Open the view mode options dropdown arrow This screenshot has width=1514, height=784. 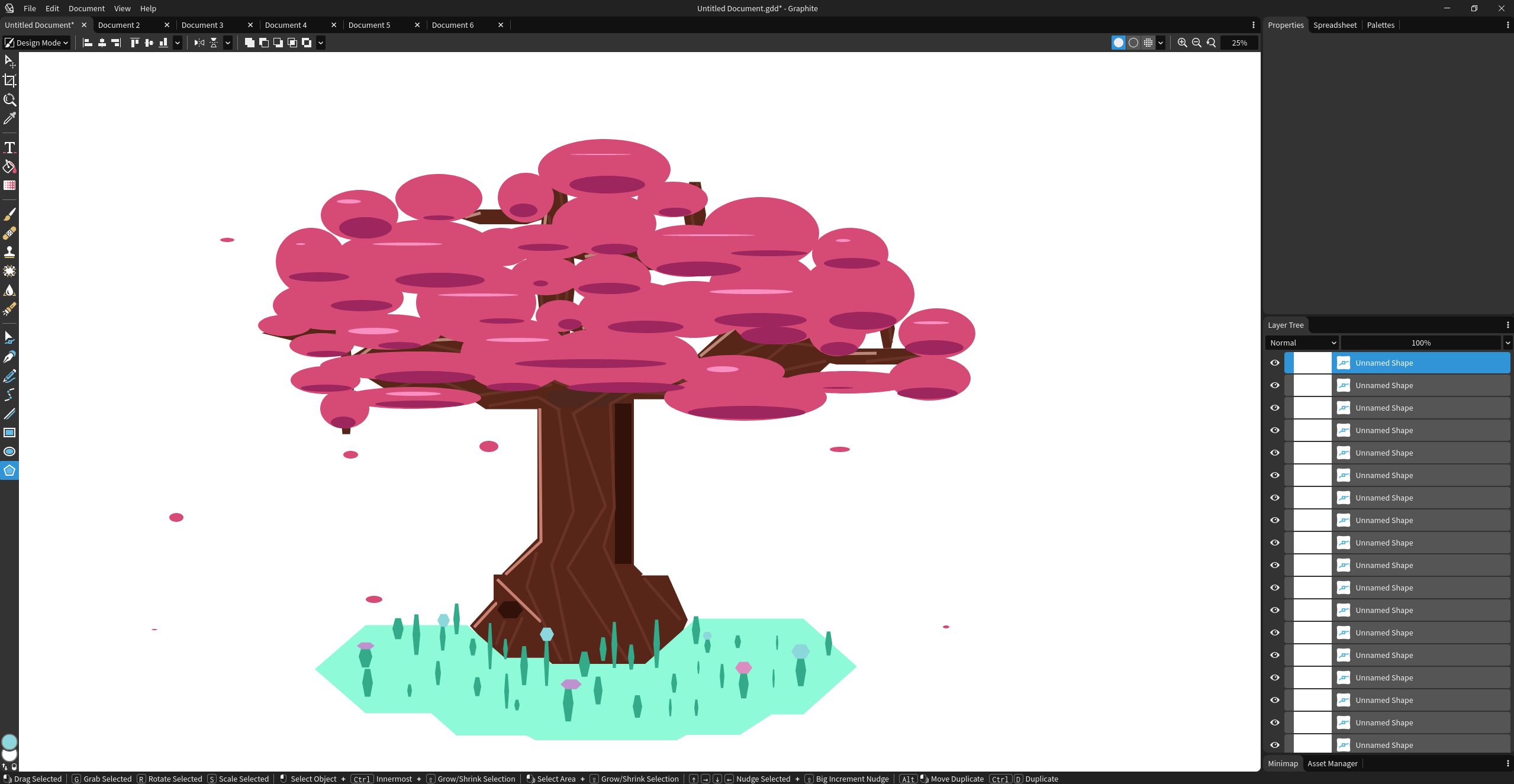click(1161, 43)
